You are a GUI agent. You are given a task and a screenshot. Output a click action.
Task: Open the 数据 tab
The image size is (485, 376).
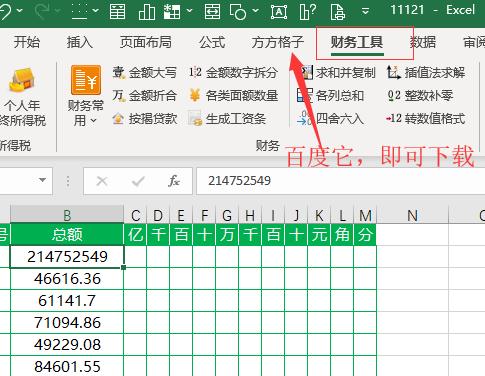423,42
